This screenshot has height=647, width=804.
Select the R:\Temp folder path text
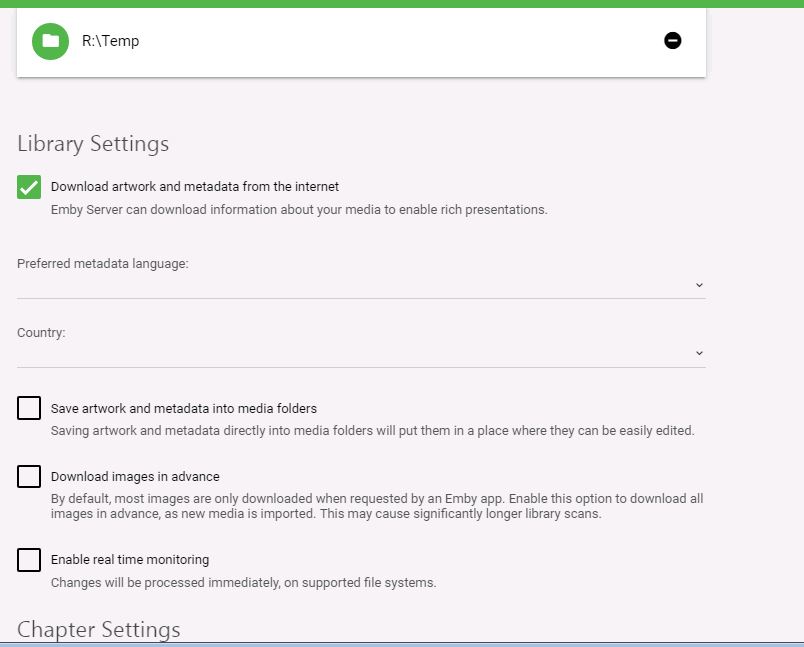[111, 41]
